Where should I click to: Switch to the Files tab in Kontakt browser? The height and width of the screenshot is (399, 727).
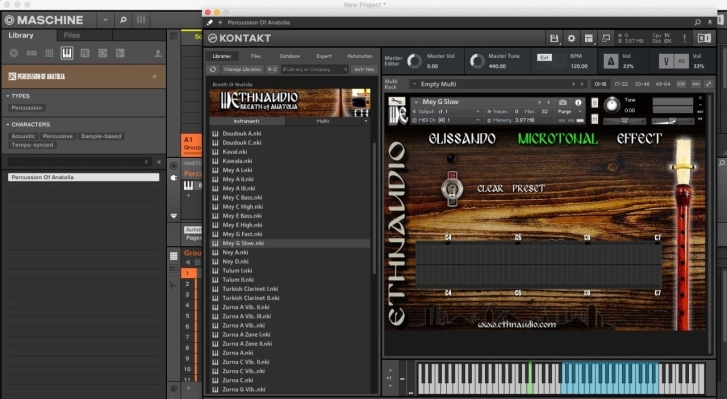coord(256,56)
